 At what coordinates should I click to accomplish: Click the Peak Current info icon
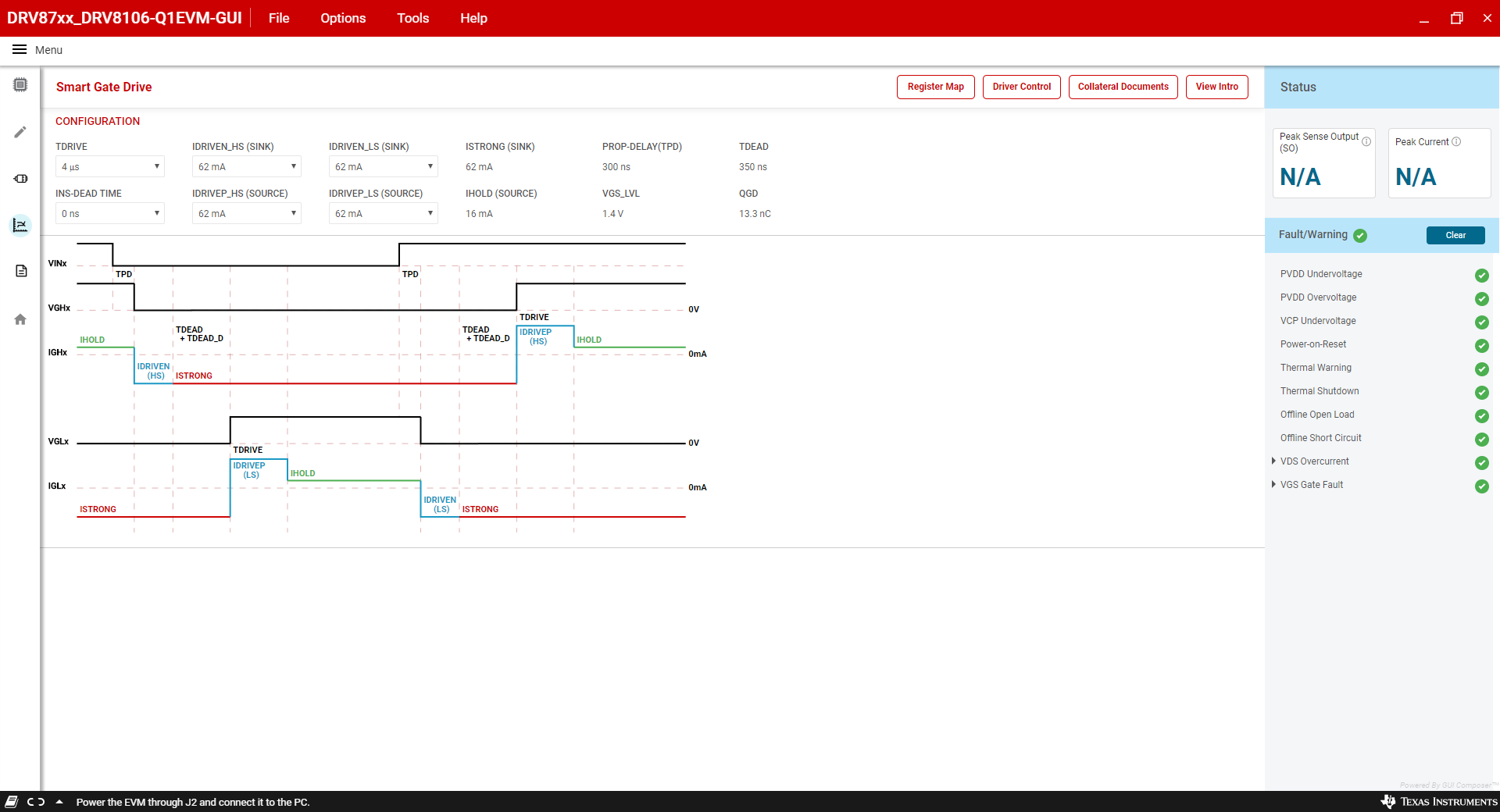1456,141
